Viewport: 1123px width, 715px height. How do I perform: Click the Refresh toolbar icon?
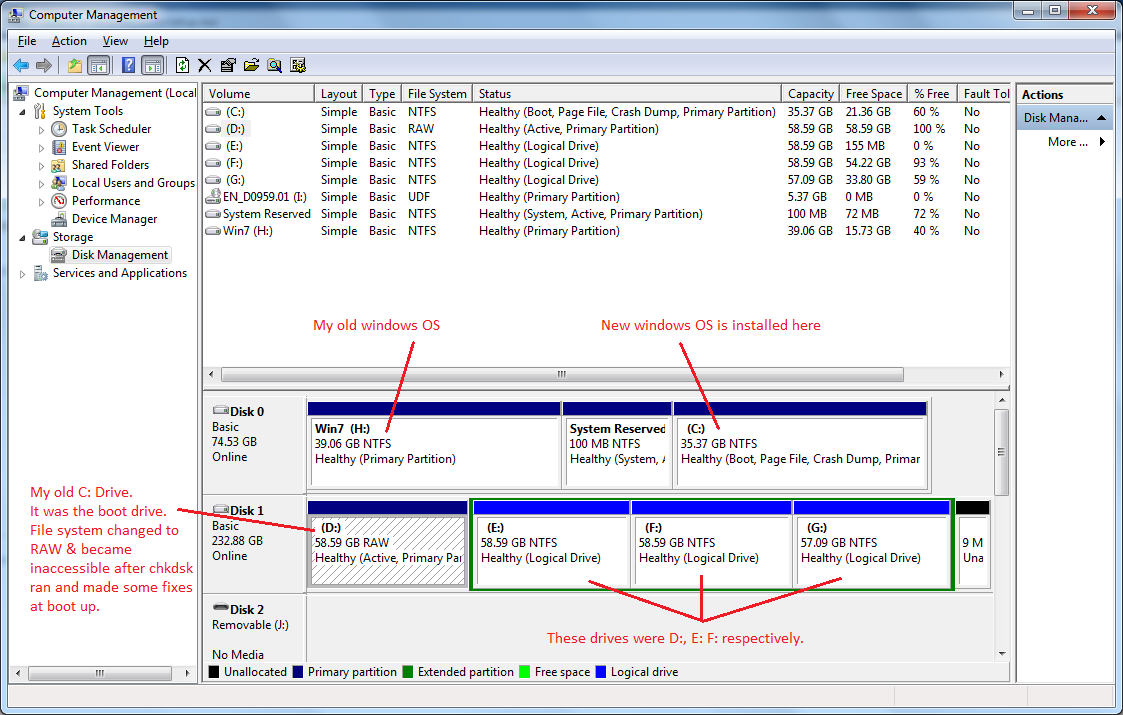click(182, 66)
